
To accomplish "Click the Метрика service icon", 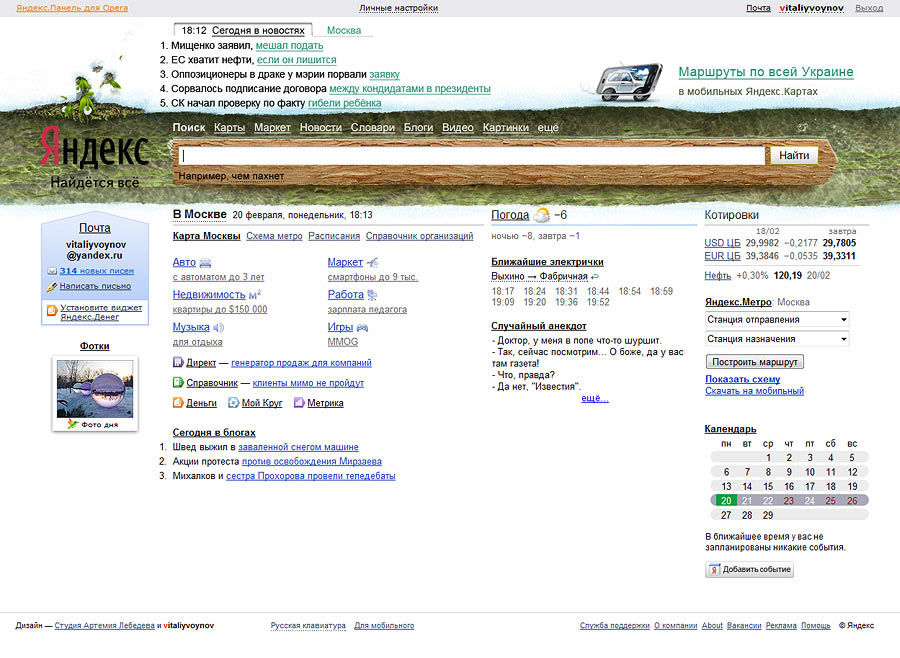I will click(298, 403).
